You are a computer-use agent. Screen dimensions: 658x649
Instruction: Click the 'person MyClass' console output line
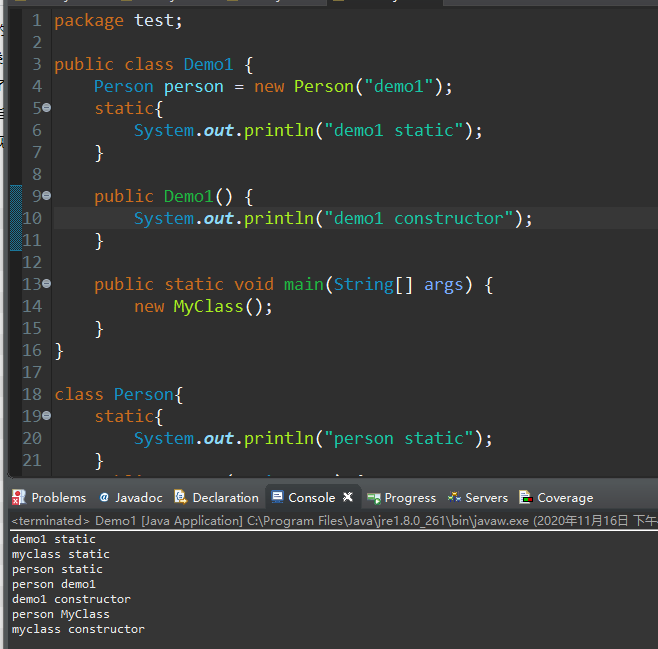pos(61,614)
